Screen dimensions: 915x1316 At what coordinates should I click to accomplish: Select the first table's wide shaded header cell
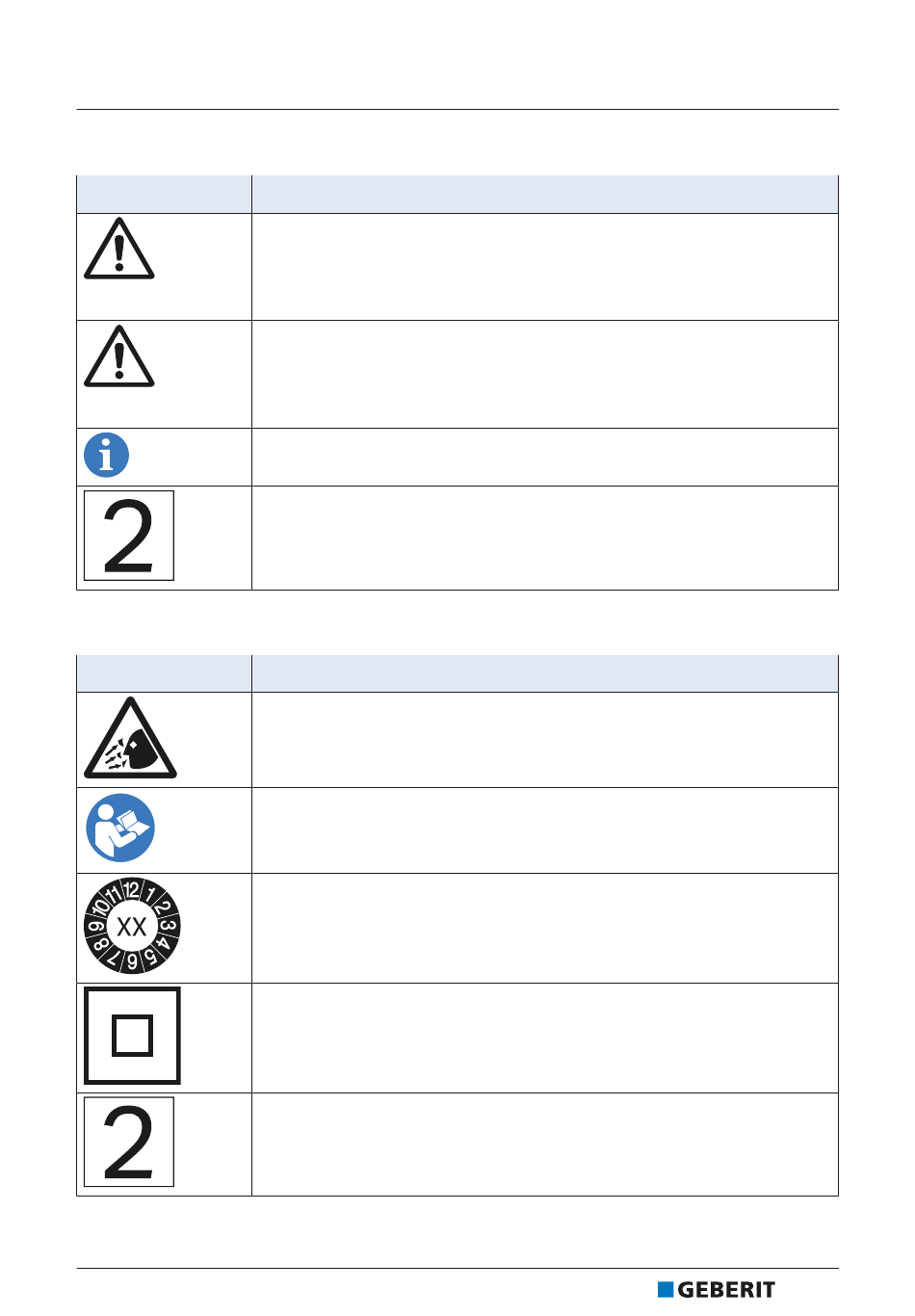click(x=545, y=195)
